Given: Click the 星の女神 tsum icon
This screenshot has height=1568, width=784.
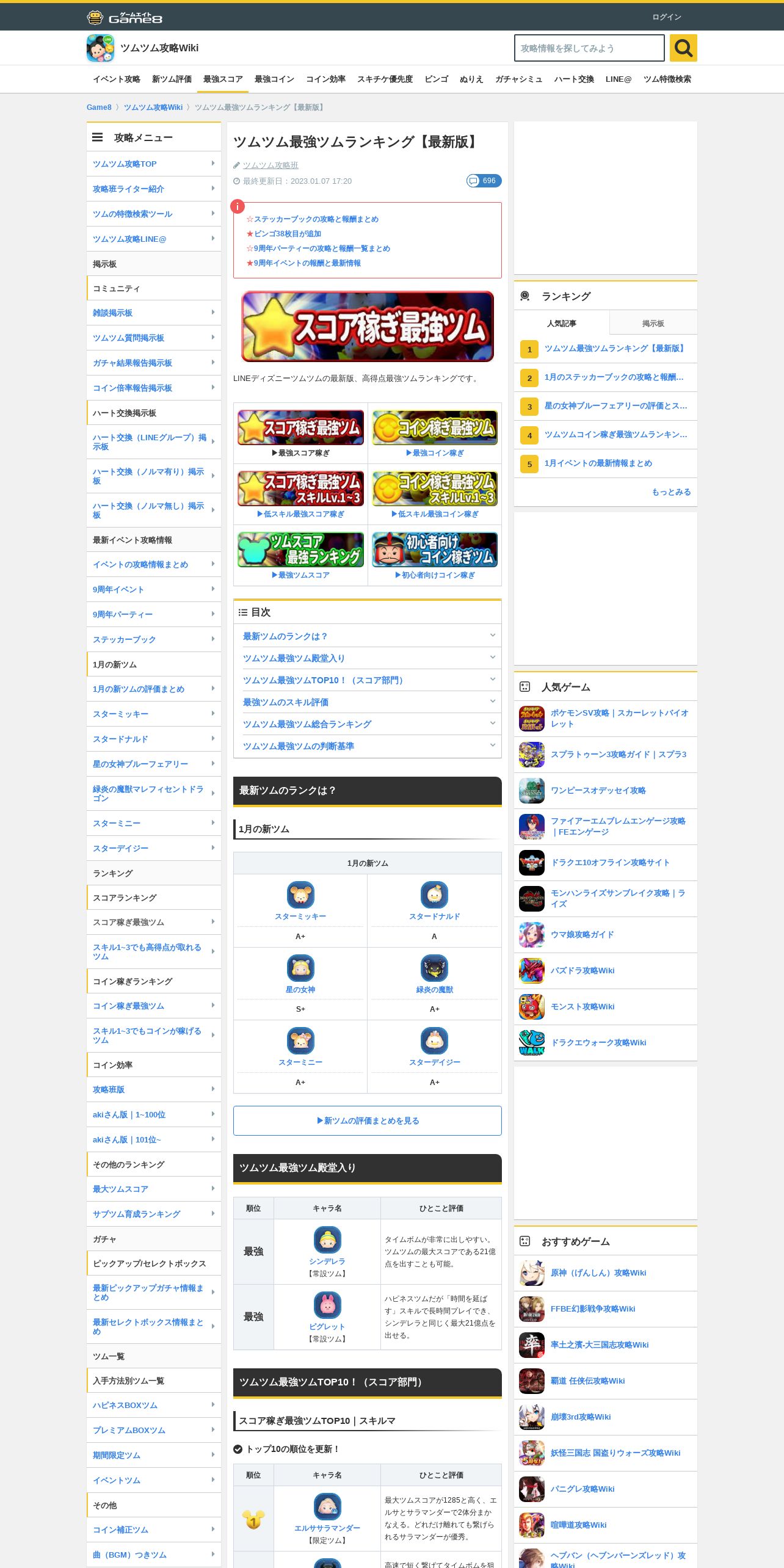Looking at the screenshot, I should pos(300,968).
